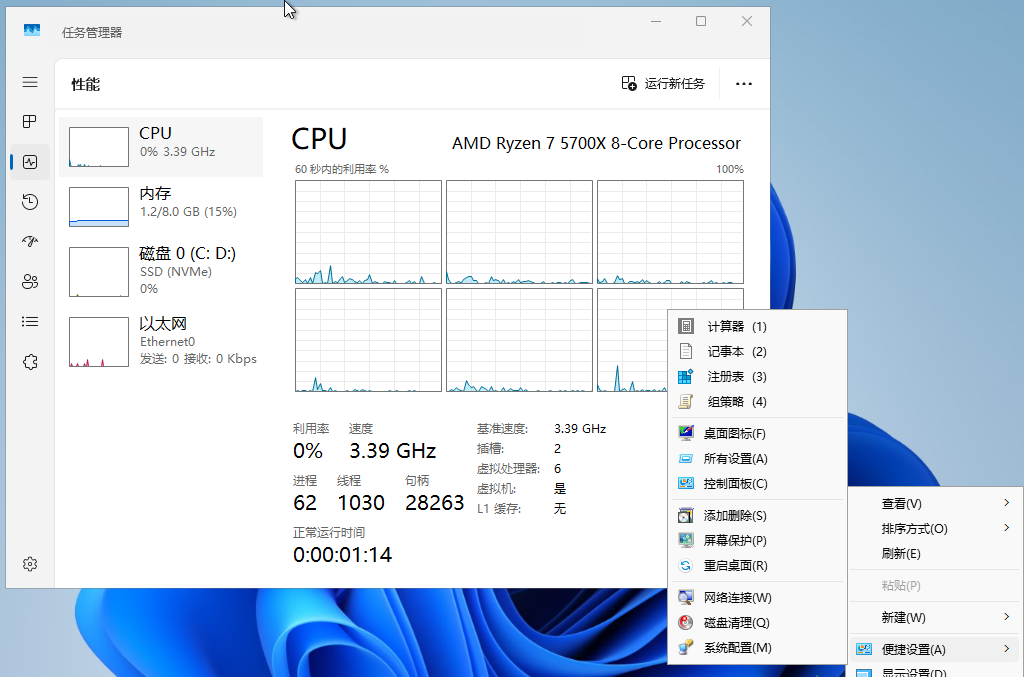Click the Task Manager app icon in title bar

(31, 31)
